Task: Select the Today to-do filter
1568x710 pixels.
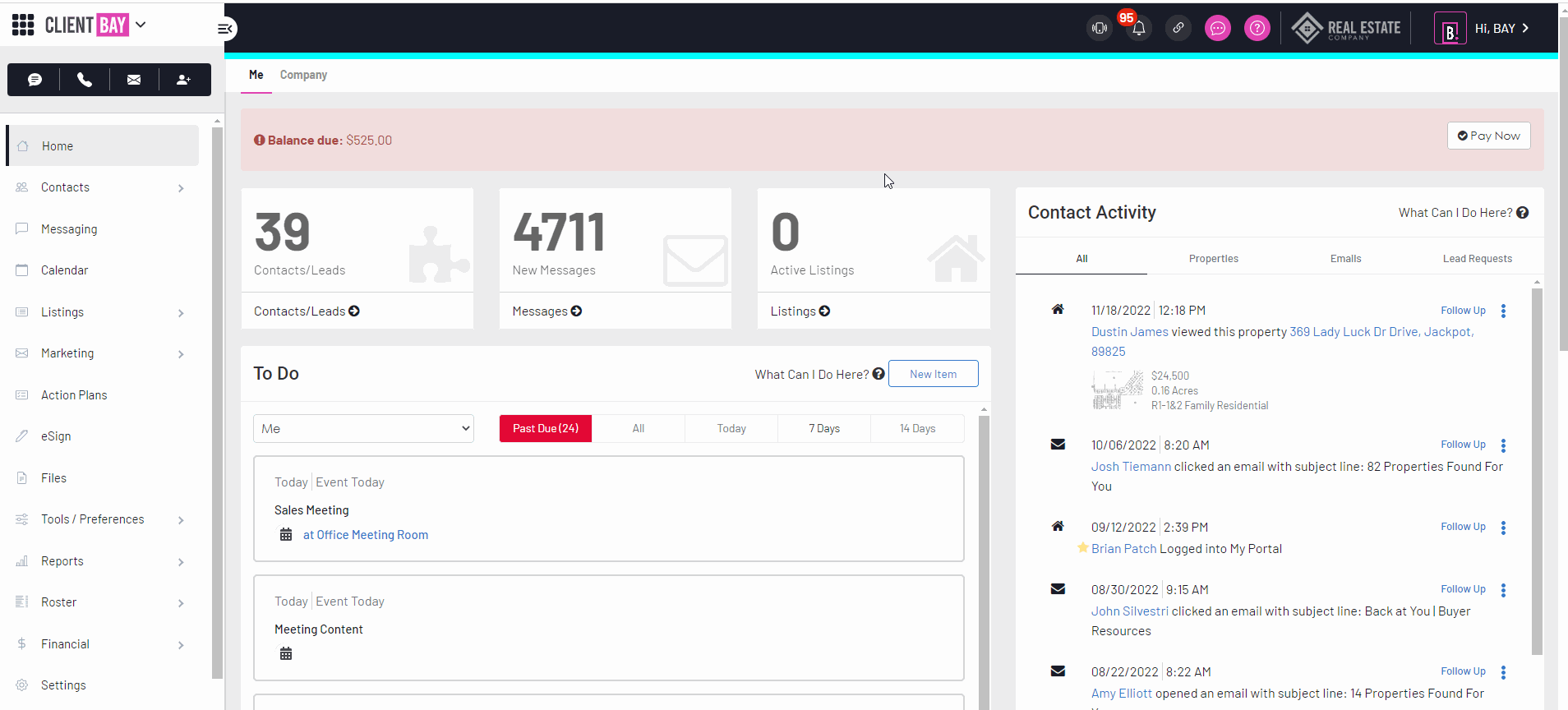Action: pyautogui.click(x=731, y=429)
